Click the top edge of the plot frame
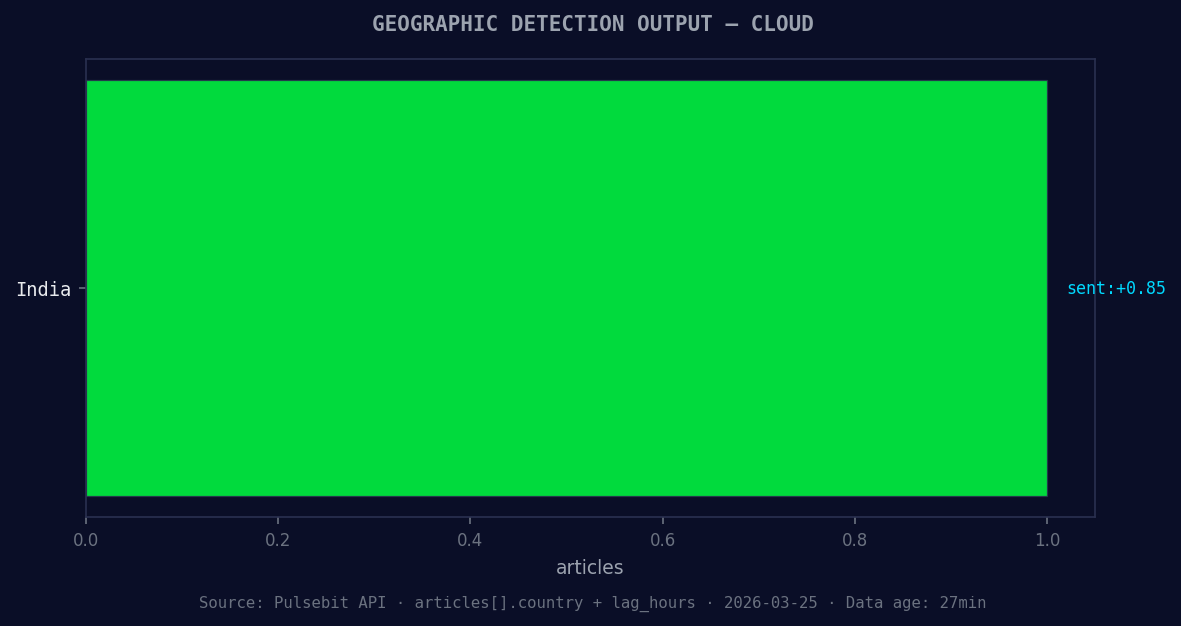The image size is (1181, 626). click(x=590, y=58)
